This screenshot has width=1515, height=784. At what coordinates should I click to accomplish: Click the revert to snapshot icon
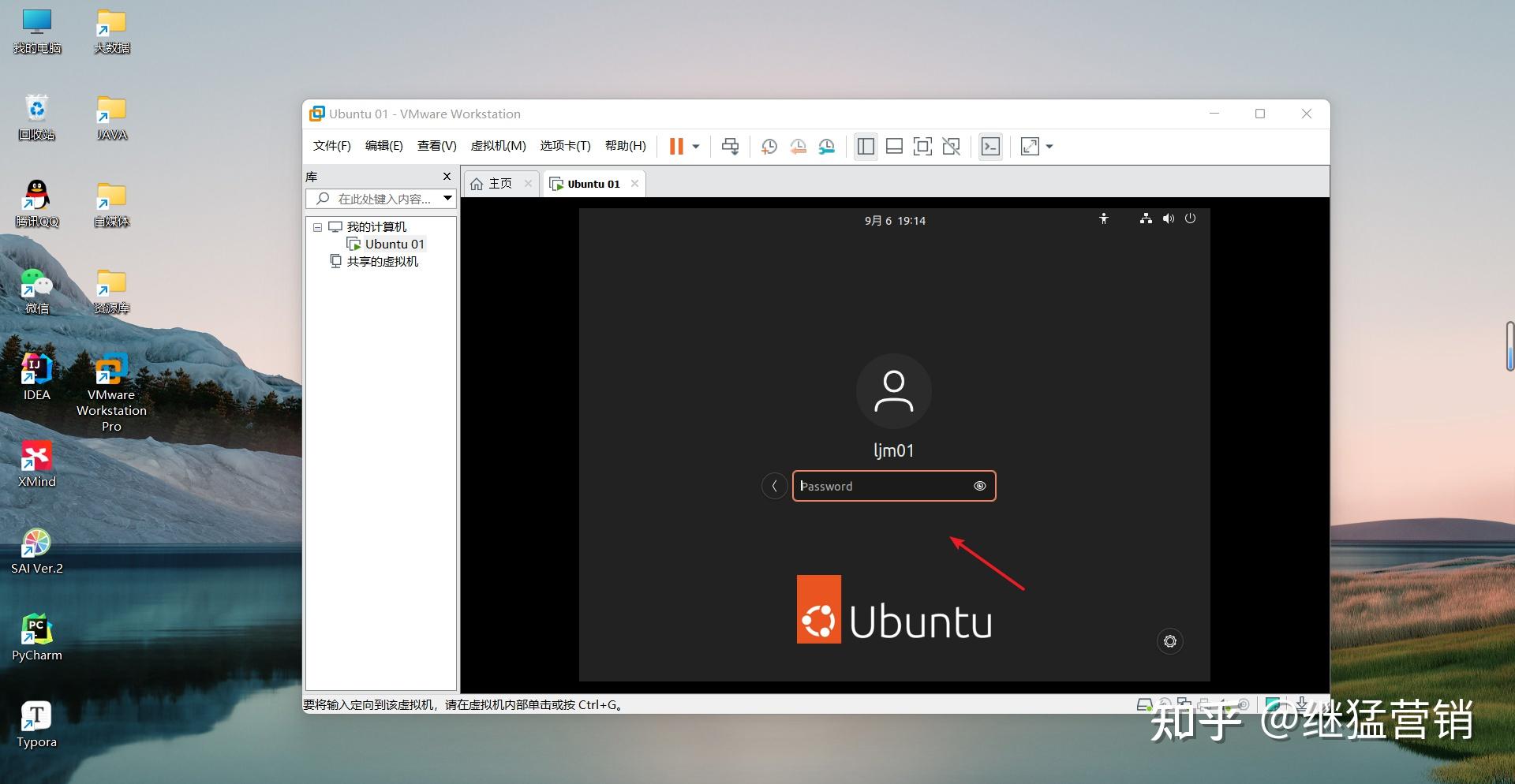click(798, 146)
